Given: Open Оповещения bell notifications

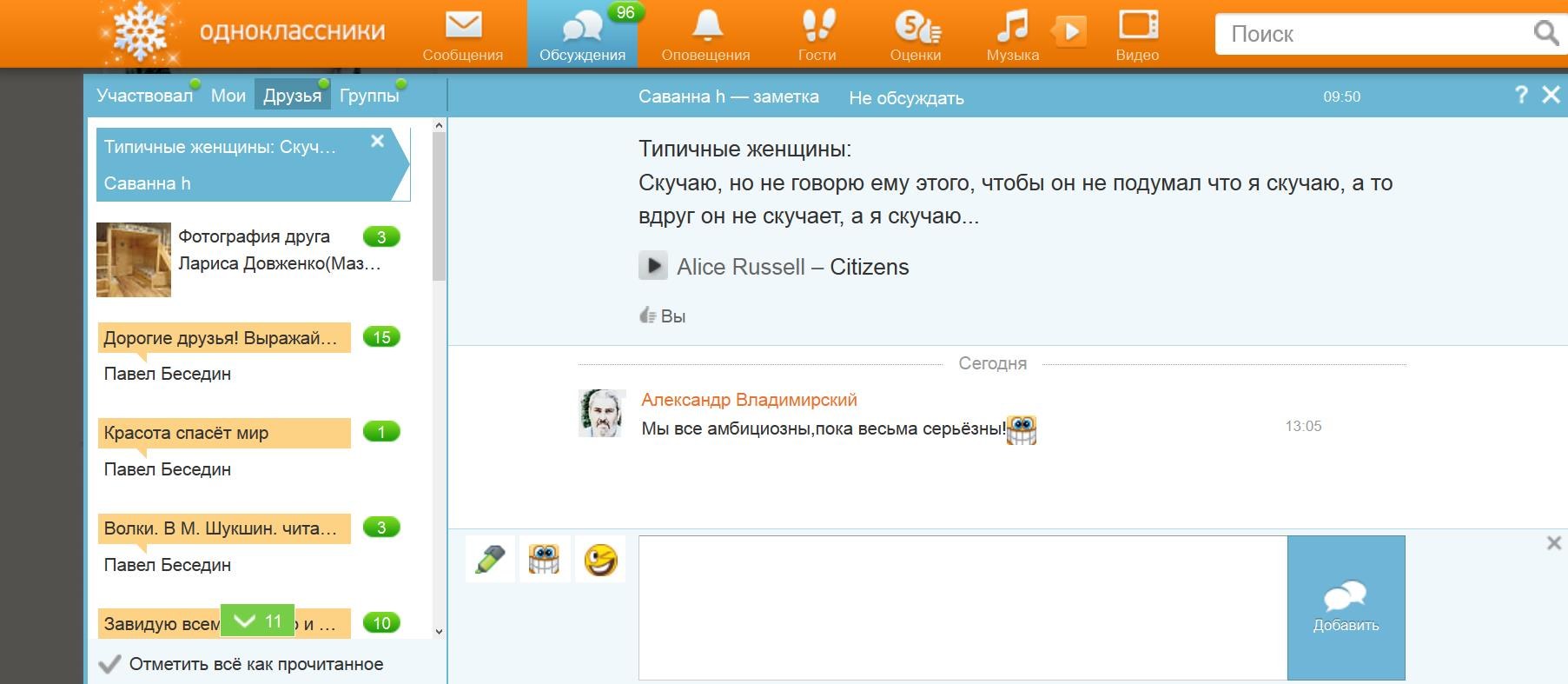Looking at the screenshot, I should coord(706,26).
